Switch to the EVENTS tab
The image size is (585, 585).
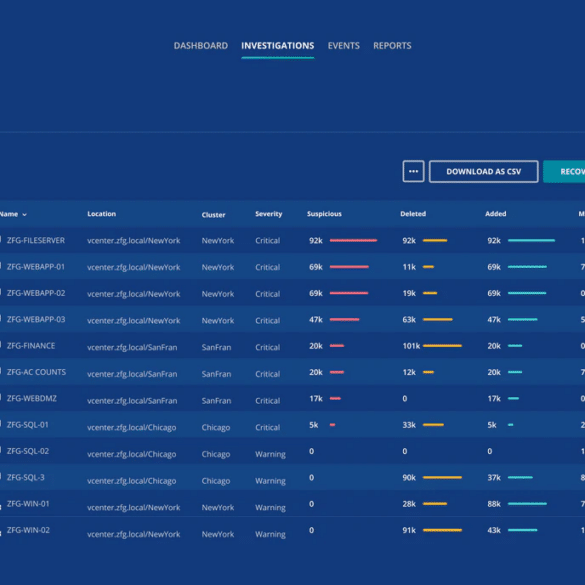click(344, 46)
